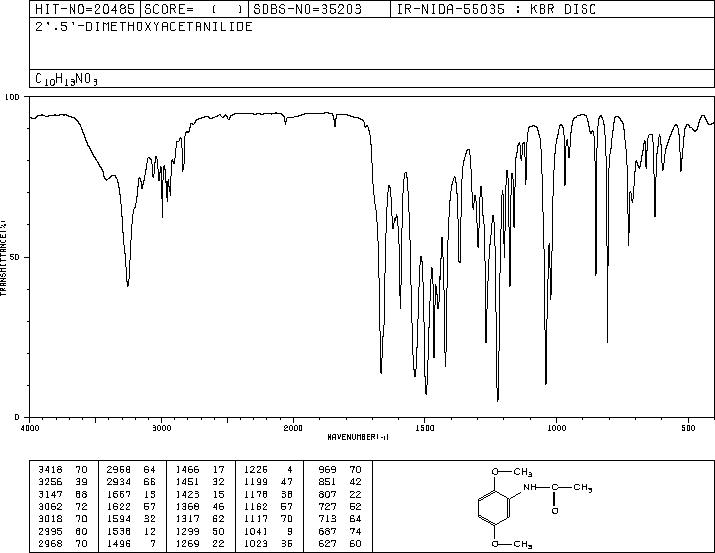Select the molecular formula C10H13NO3

[x=66, y=79]
